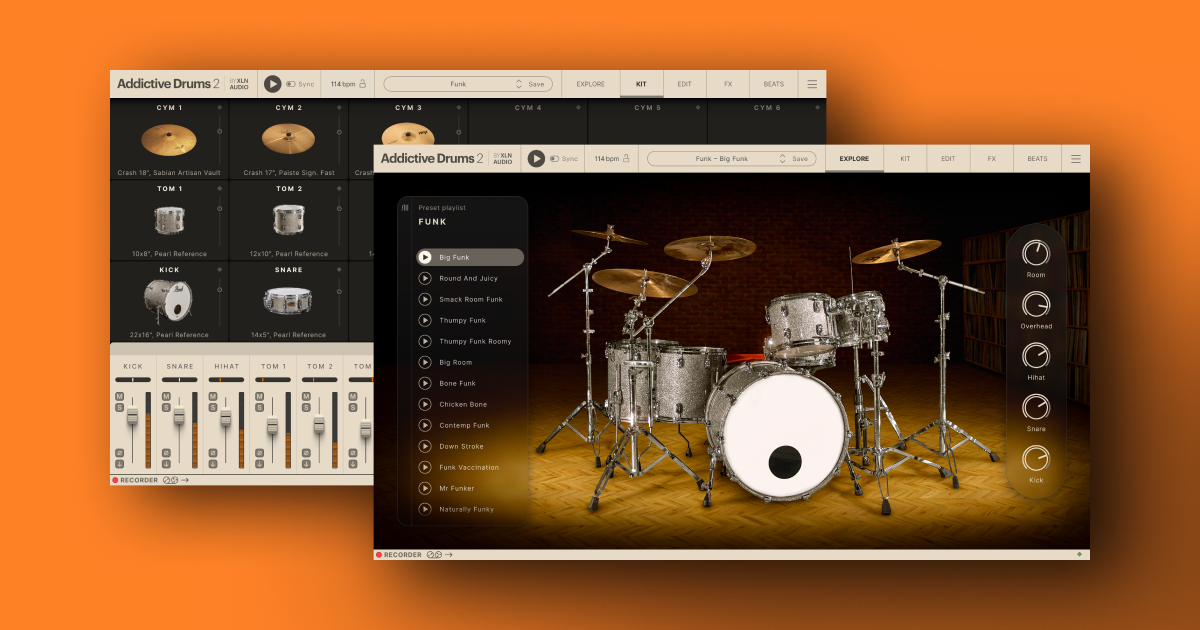Toggle Sync in the front Explore window
The image size is (1200, 630).
coord(564,158)
